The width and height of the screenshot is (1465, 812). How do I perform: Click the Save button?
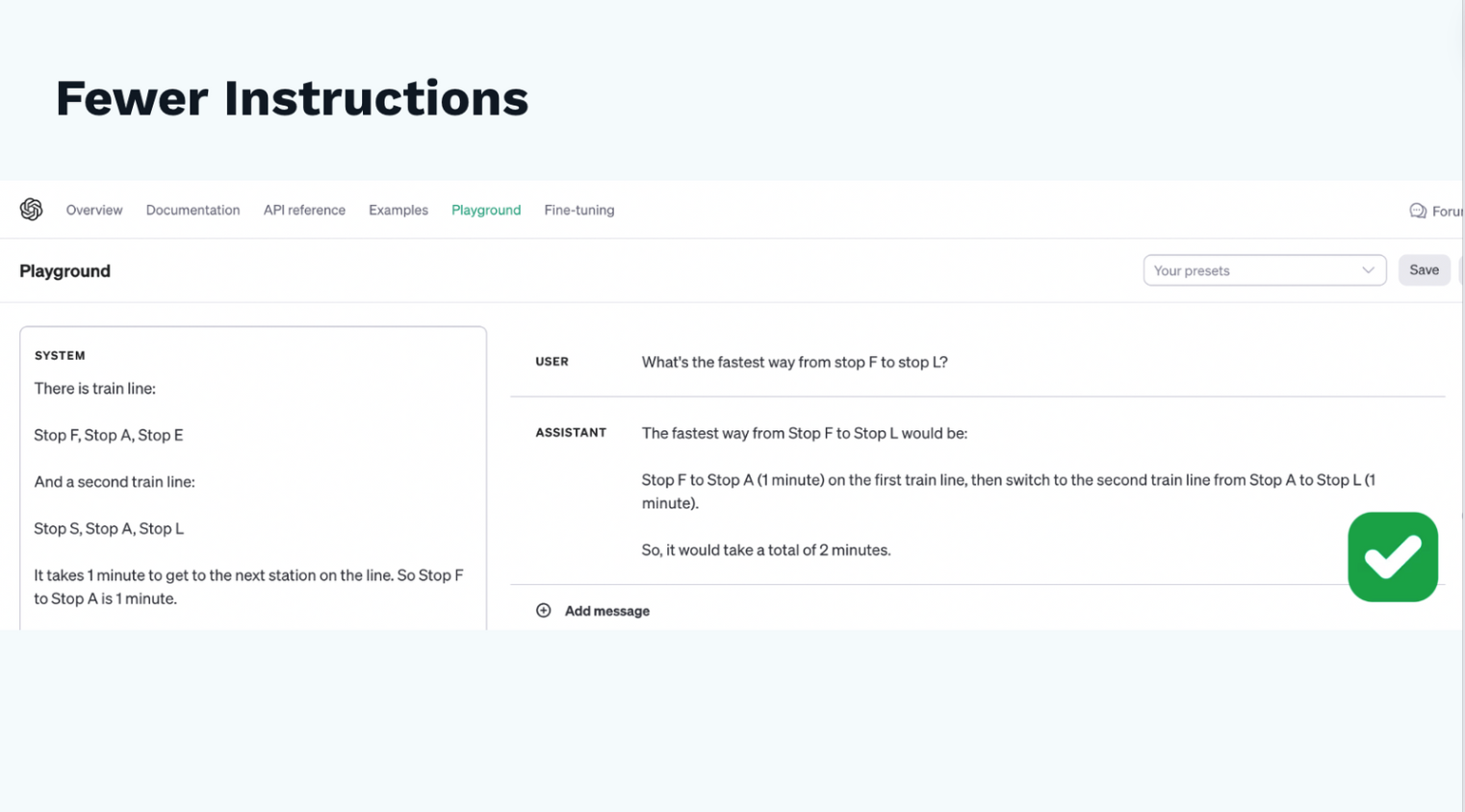1424,270
